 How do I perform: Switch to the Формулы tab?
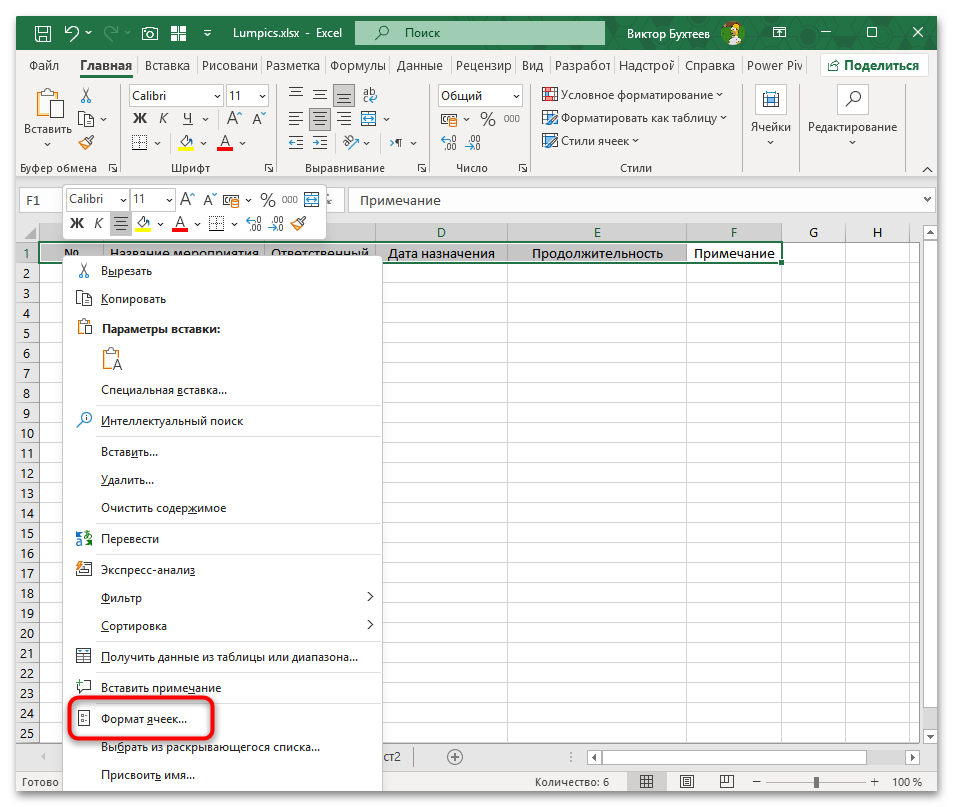pyautogui.click(x=357, y=66)
